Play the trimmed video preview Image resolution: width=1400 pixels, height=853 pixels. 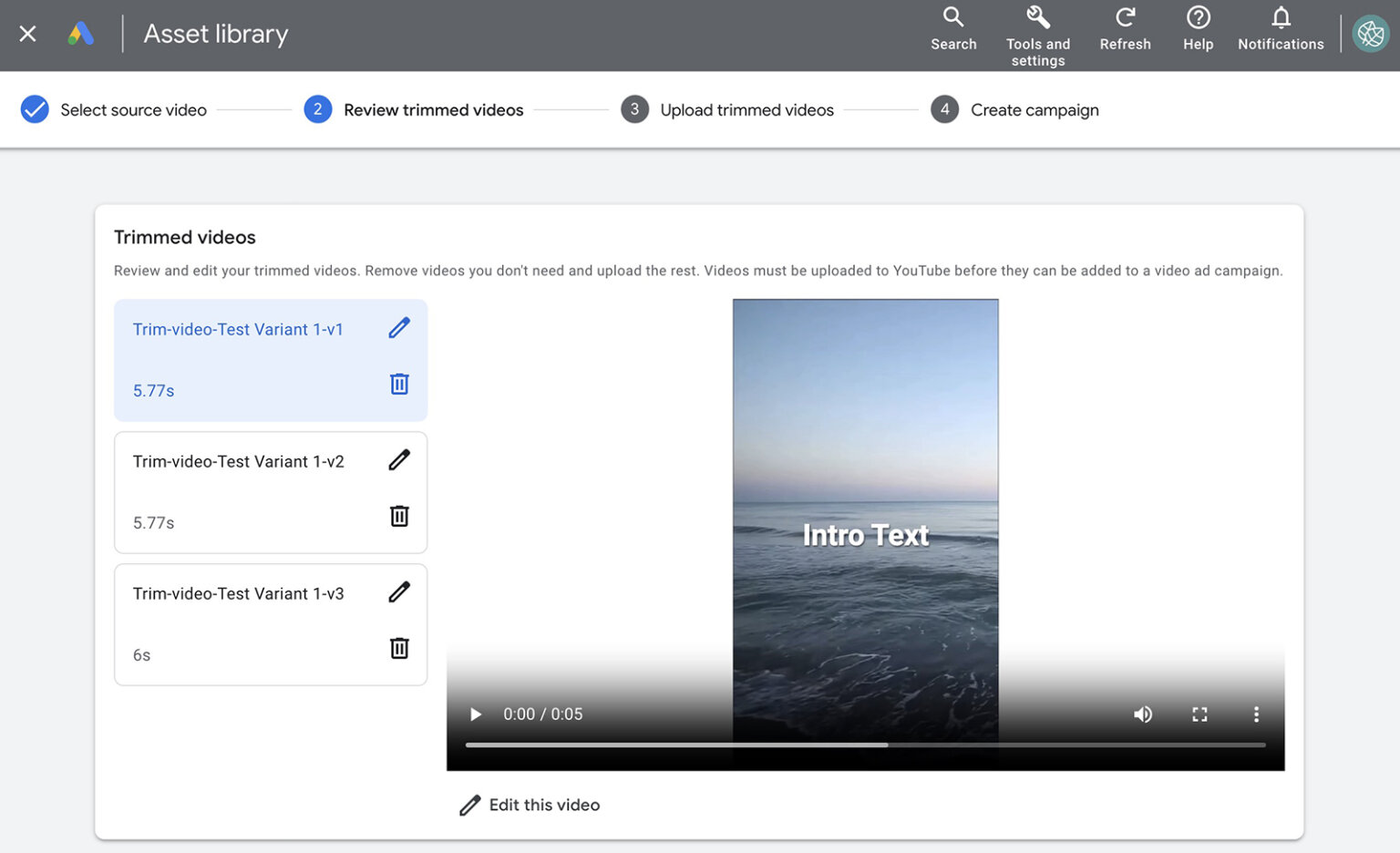[x=475, y=714]
